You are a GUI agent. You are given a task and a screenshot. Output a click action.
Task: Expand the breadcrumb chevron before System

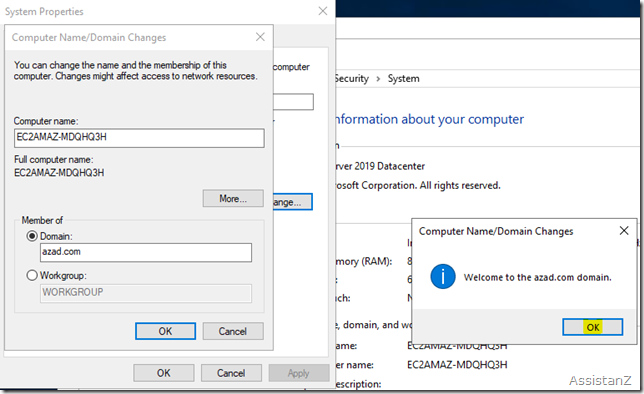tap(378, 78)
